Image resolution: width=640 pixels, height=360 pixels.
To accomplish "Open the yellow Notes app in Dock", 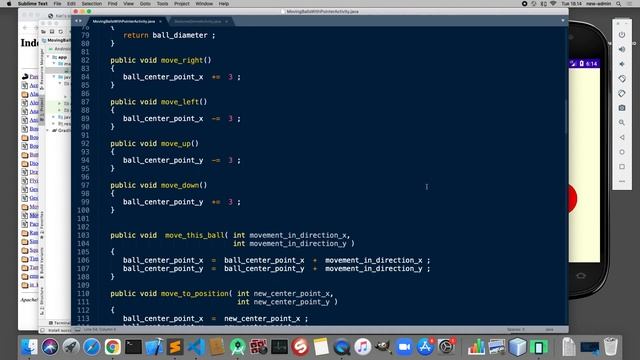I will (321, 347).
